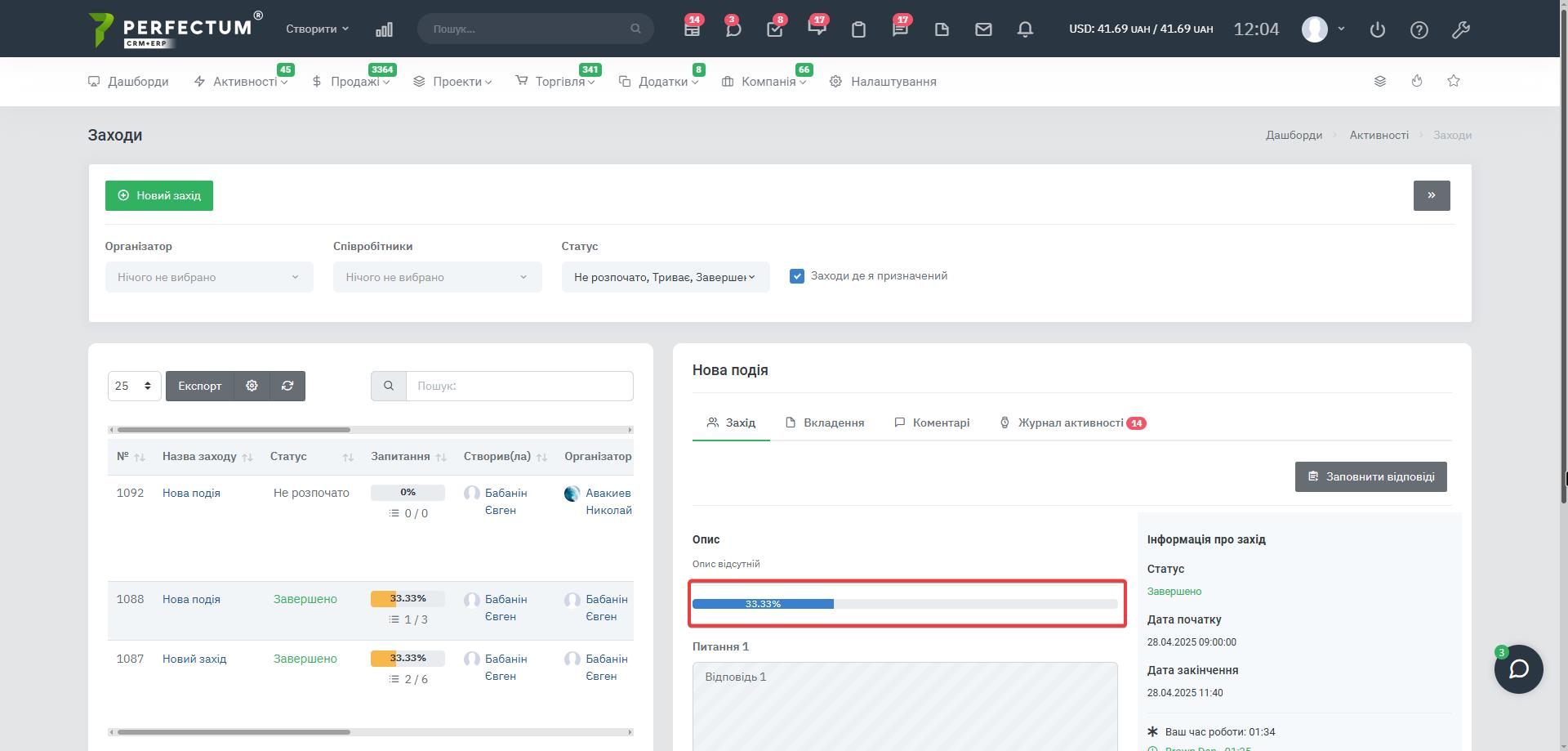Click the notifications bell icon
1568x751 pixels.
click(x=1025, y=29)
